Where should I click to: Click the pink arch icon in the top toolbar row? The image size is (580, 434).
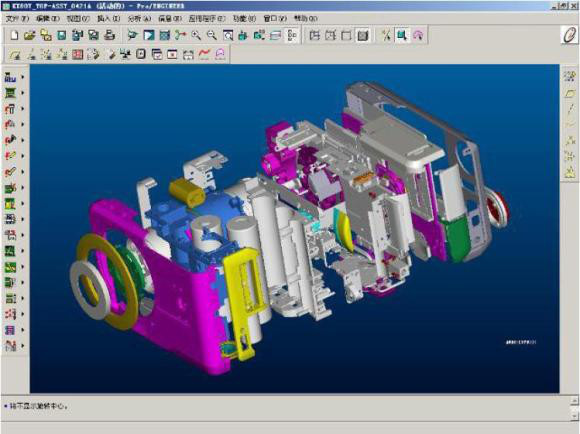point(418,36)
